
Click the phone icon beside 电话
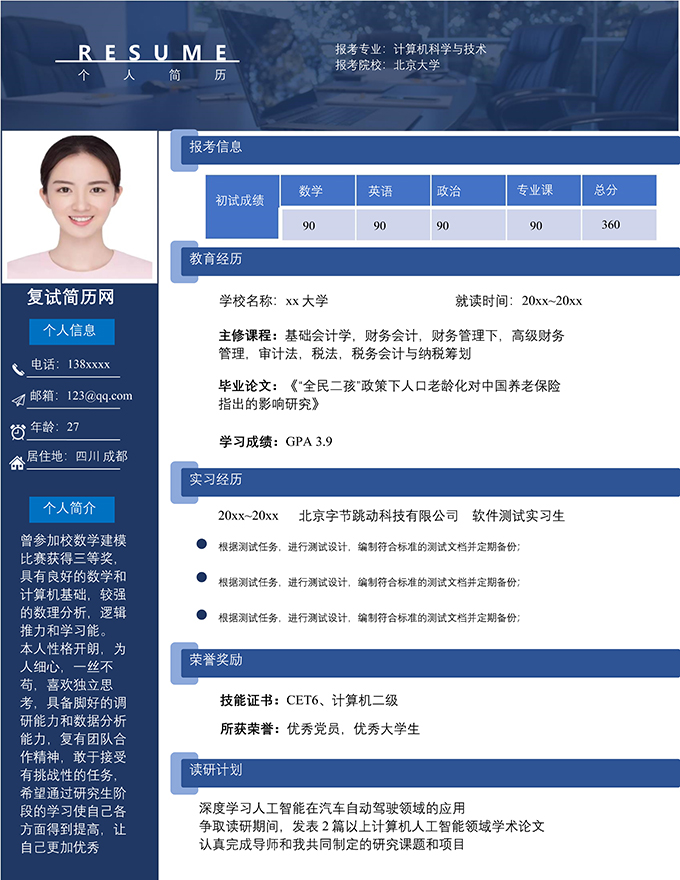(x=18, y=369)
